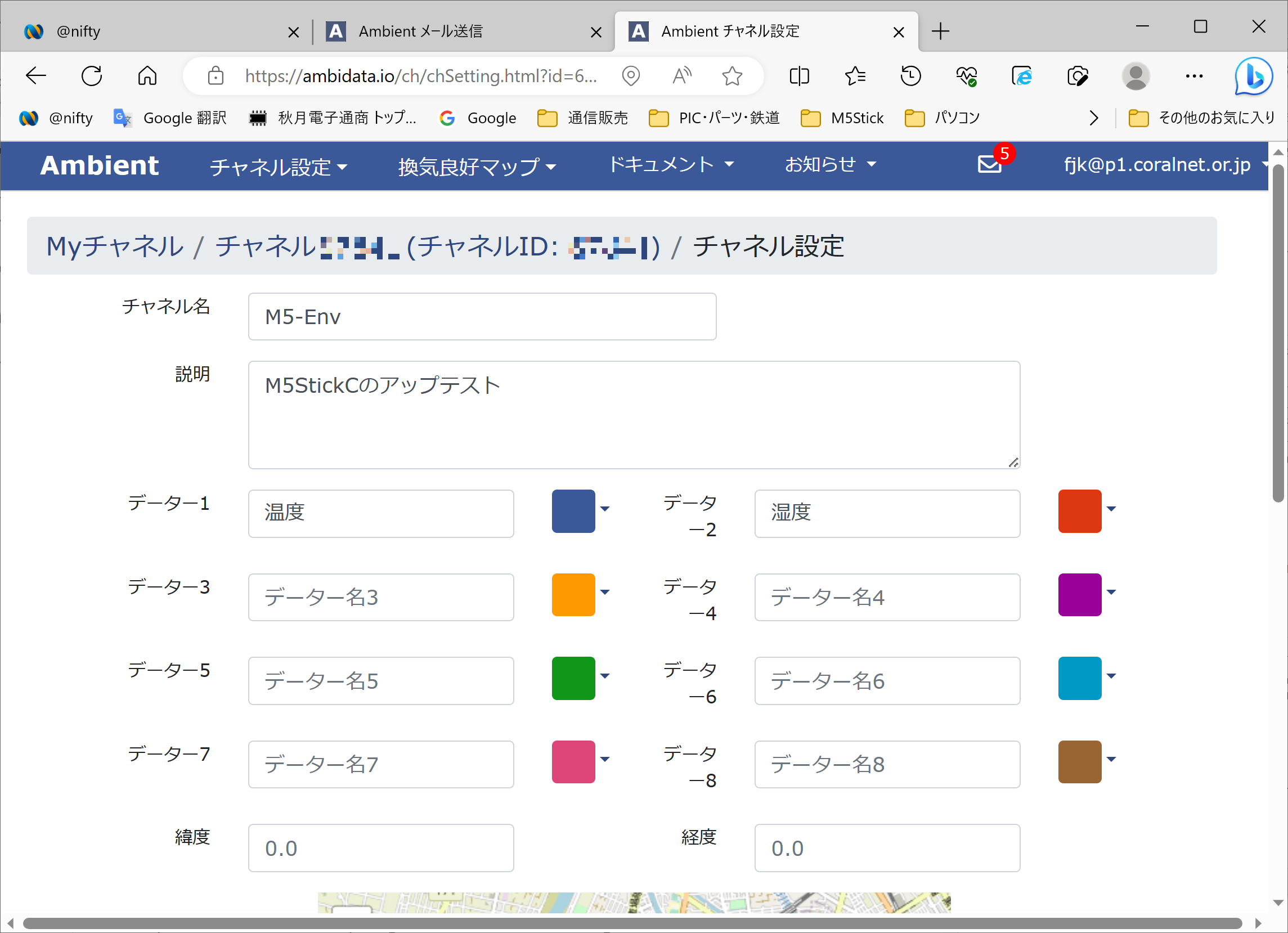The image size is (1288, 933).
Task: Open the cyan color picker for データー6
Action: [1087, 678]
